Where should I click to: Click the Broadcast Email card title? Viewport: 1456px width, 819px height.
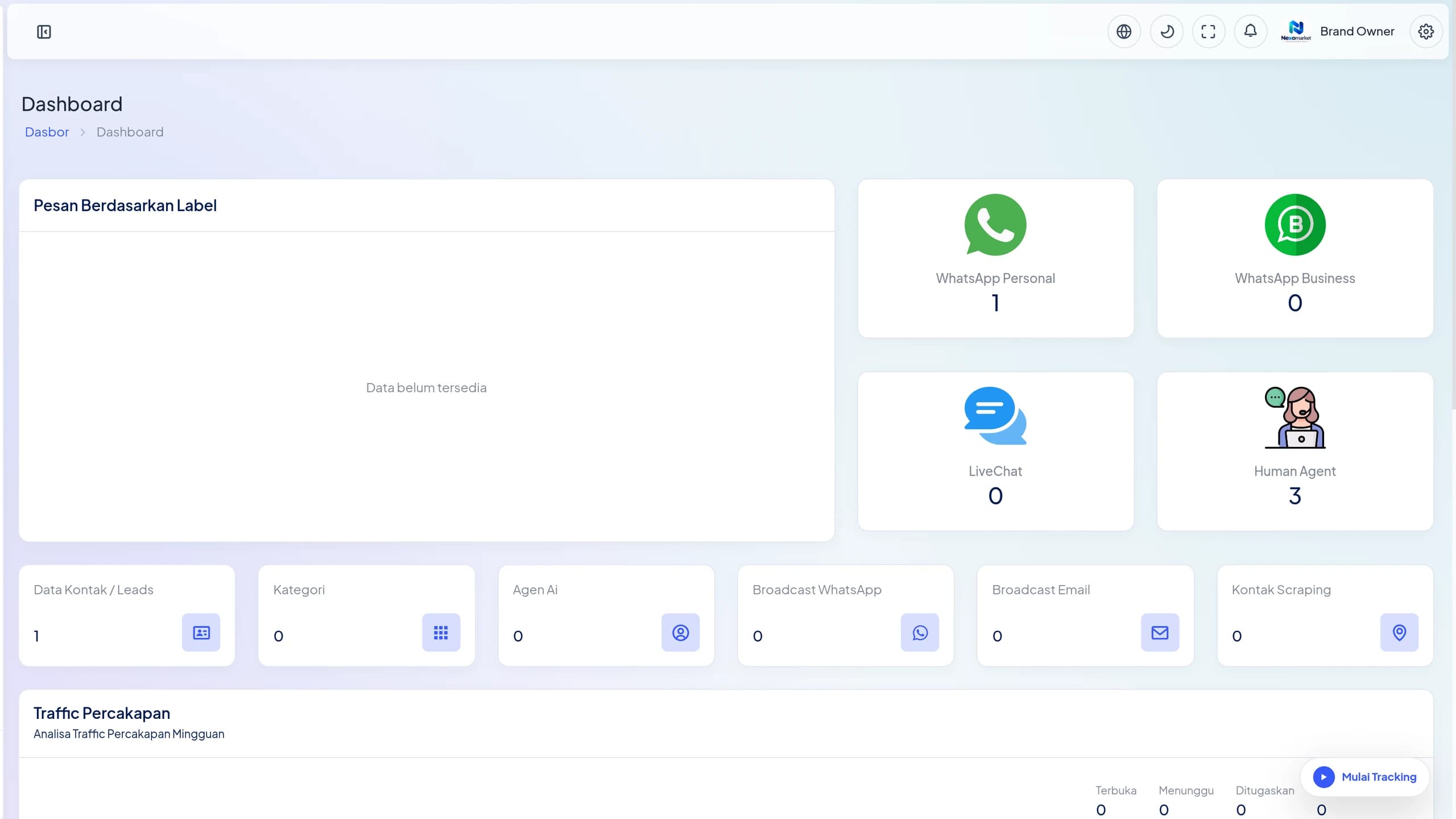point(1041,590)
